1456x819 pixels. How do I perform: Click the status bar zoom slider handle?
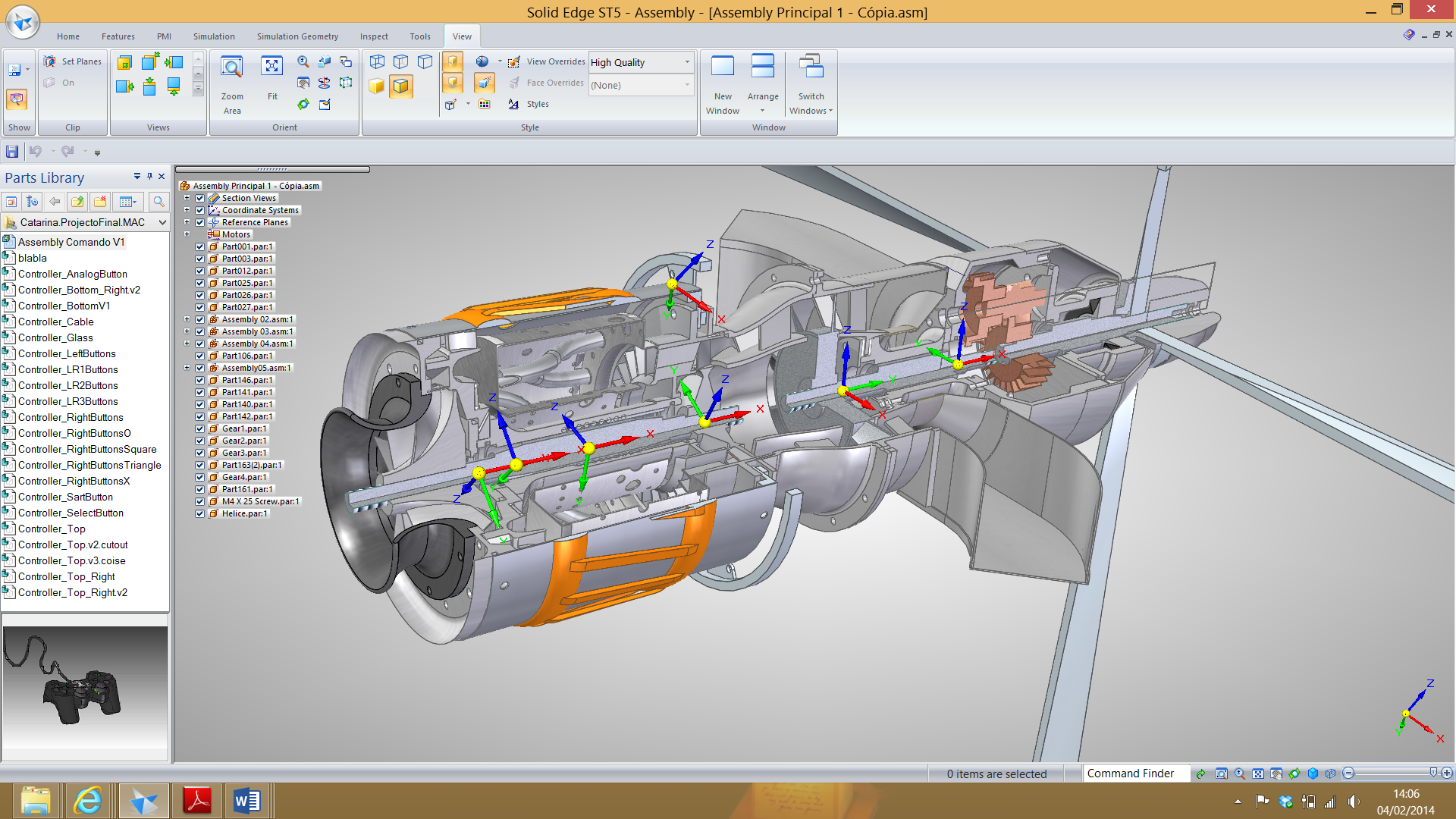tap(1433, 773)
